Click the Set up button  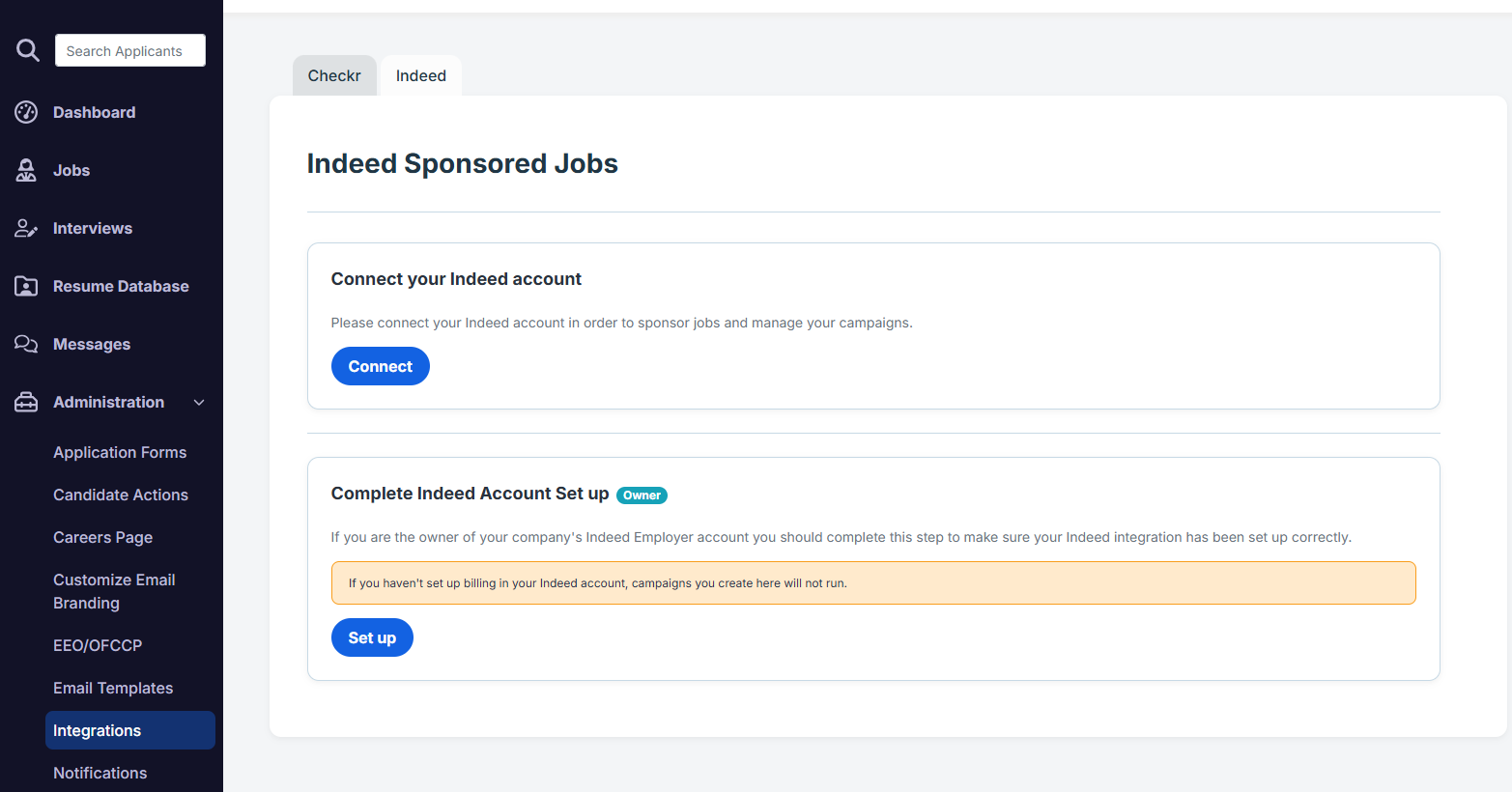(372, 637)
